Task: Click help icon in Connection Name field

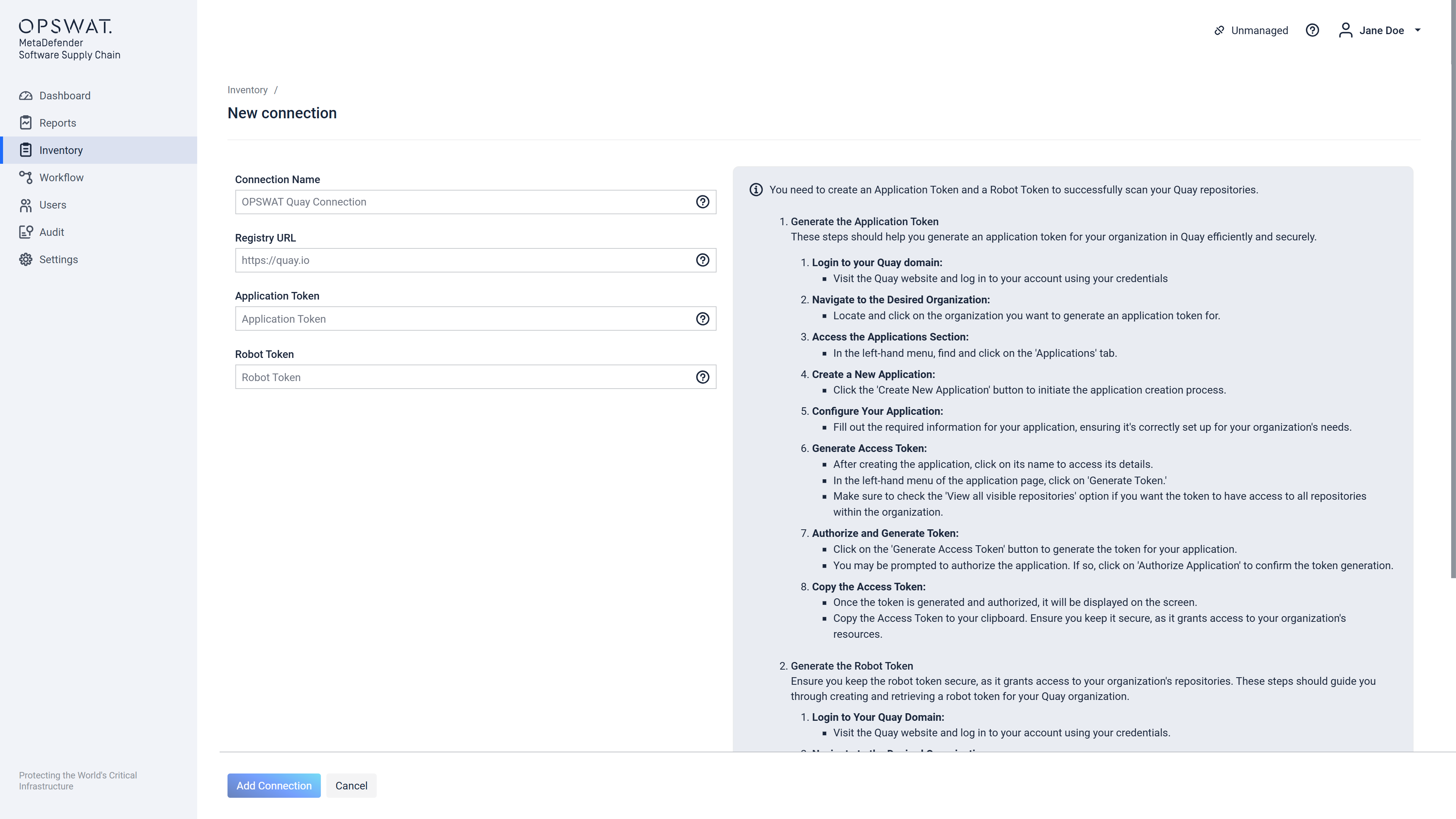Action: point(702,202)
